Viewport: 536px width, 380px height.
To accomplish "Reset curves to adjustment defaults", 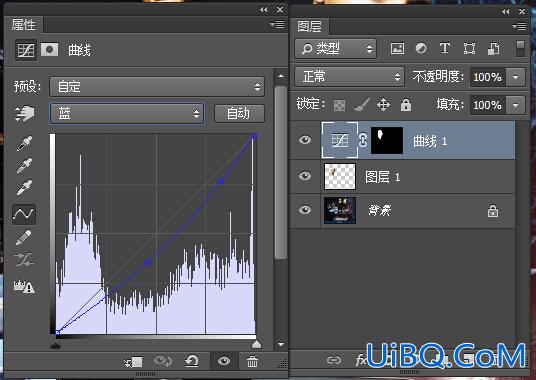I will tap(192, 361).
